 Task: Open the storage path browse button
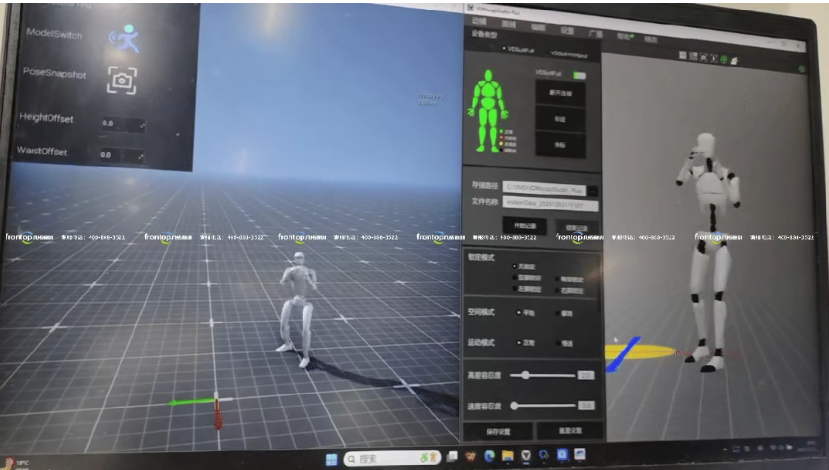[x=592, y=189]
